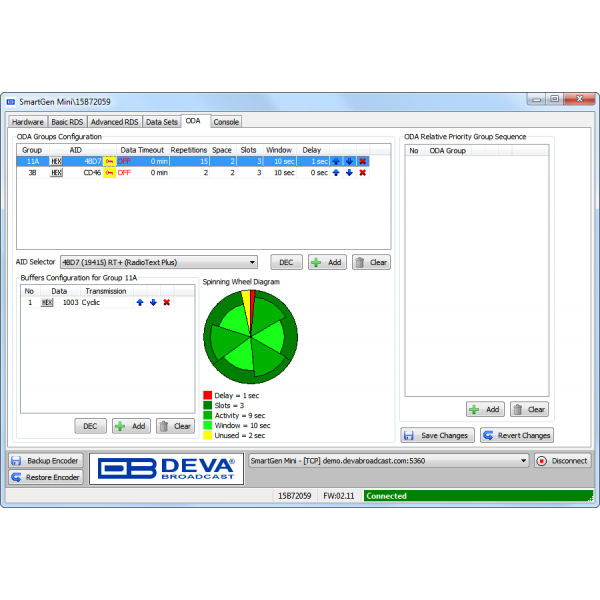Move group 3B row down
Screen dimensions: 600x600
coord(349,173)
